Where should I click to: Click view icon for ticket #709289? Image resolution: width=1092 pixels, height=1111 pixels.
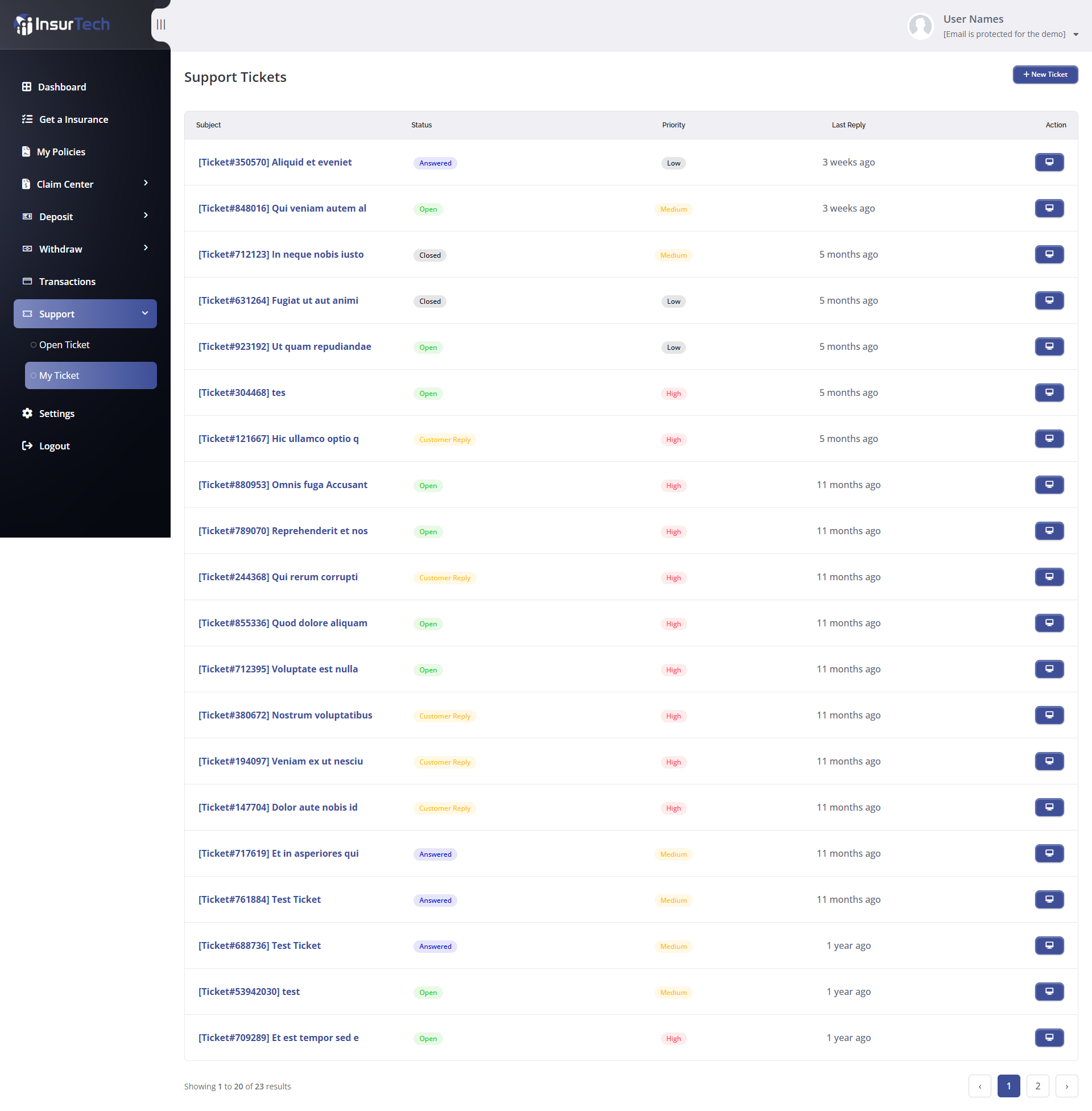coord(1048,1037)
